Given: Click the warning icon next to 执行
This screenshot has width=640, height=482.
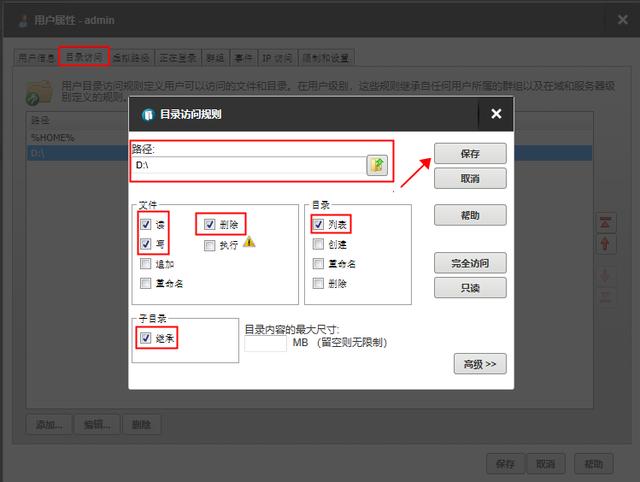Looking at the screenshot, I should point(249,242).
